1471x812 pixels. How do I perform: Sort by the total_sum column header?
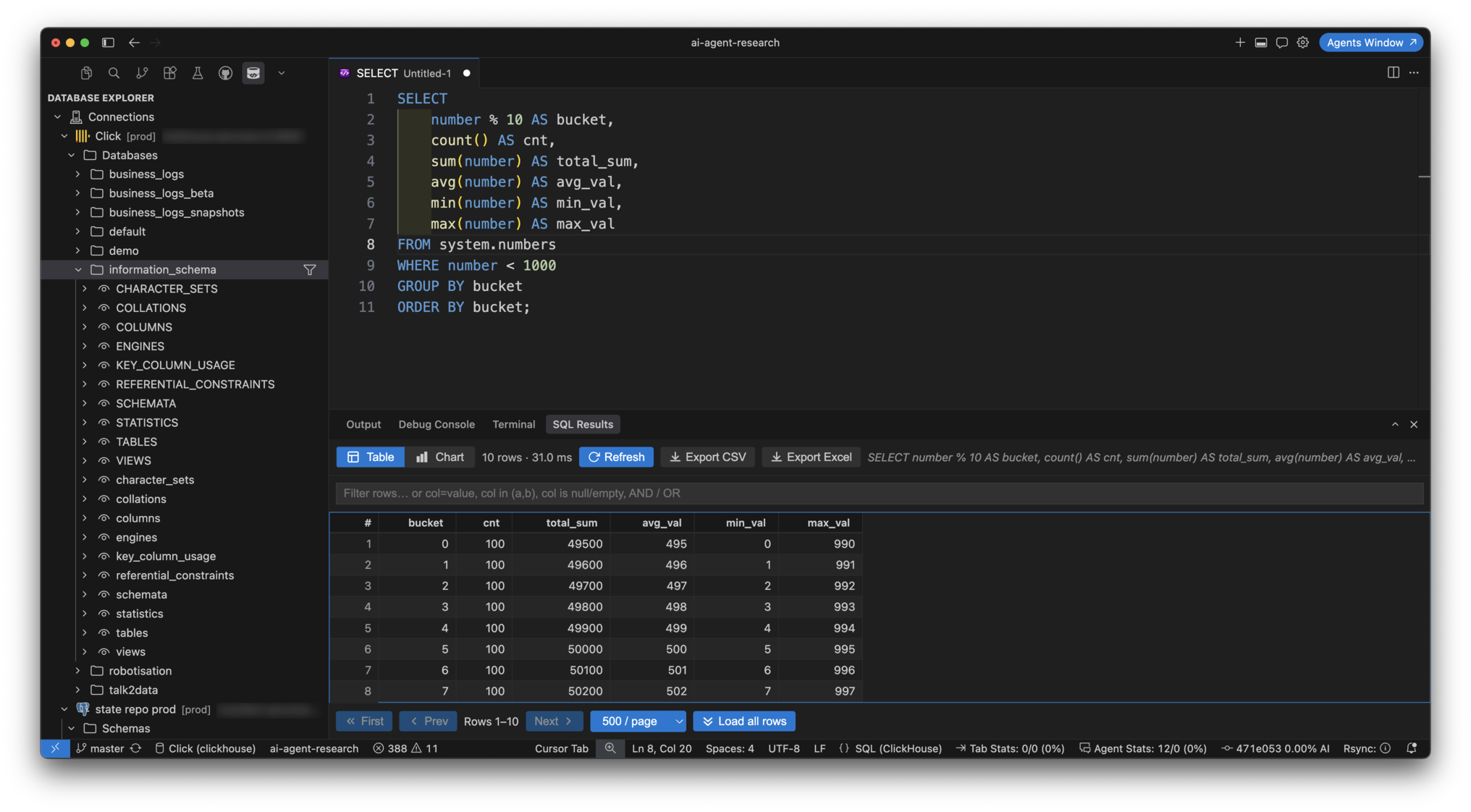click(x=571, y=523)
